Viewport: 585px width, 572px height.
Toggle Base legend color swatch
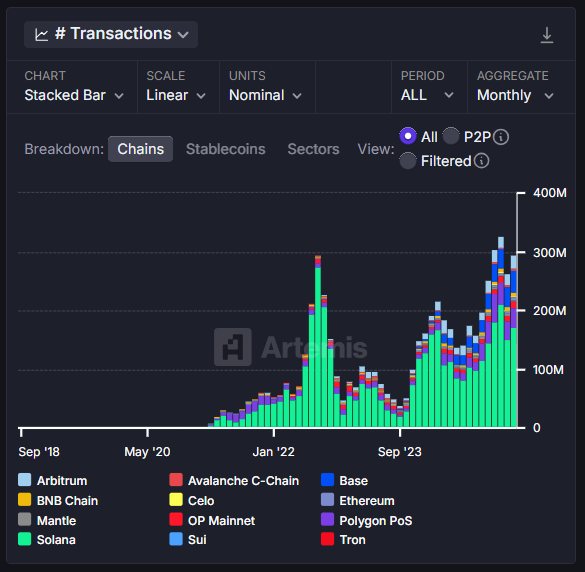pyautogui.click(x=328, y=480)
